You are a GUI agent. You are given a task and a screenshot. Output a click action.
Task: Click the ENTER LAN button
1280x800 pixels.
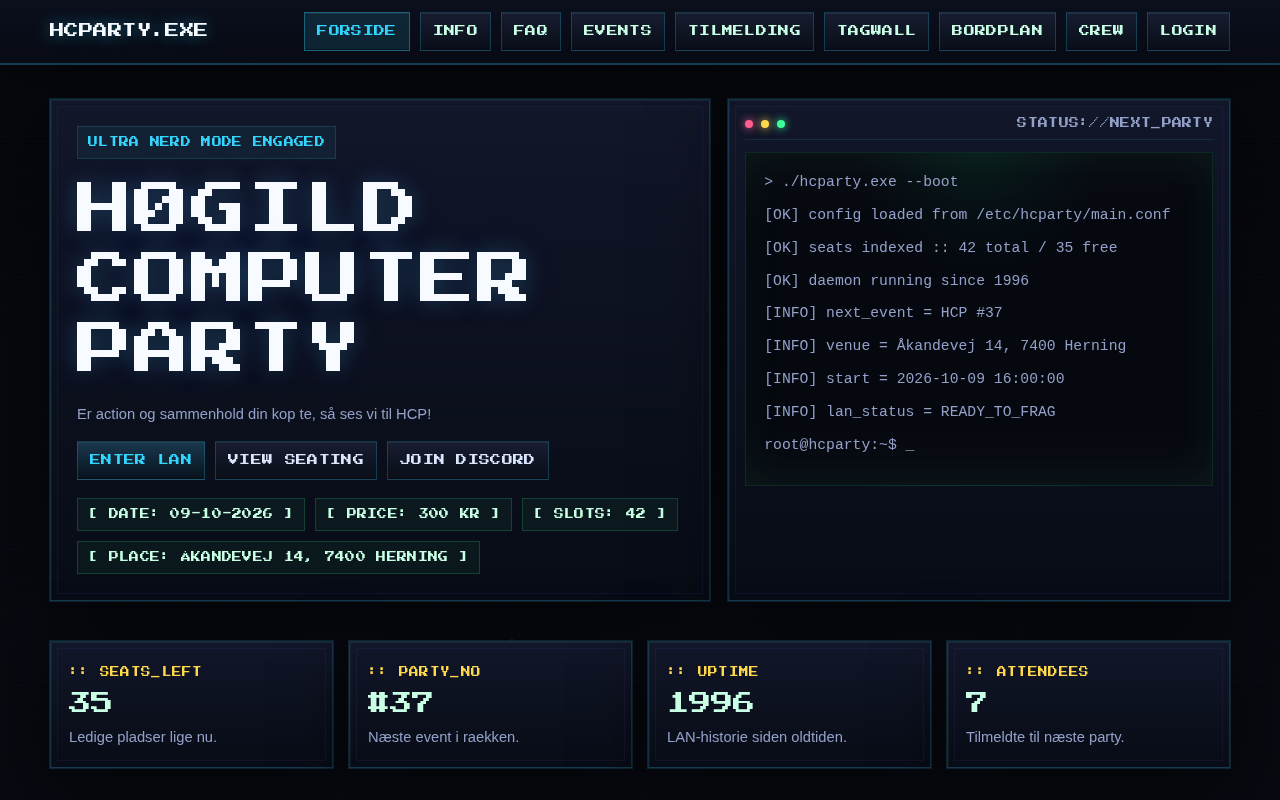(141, 460)
